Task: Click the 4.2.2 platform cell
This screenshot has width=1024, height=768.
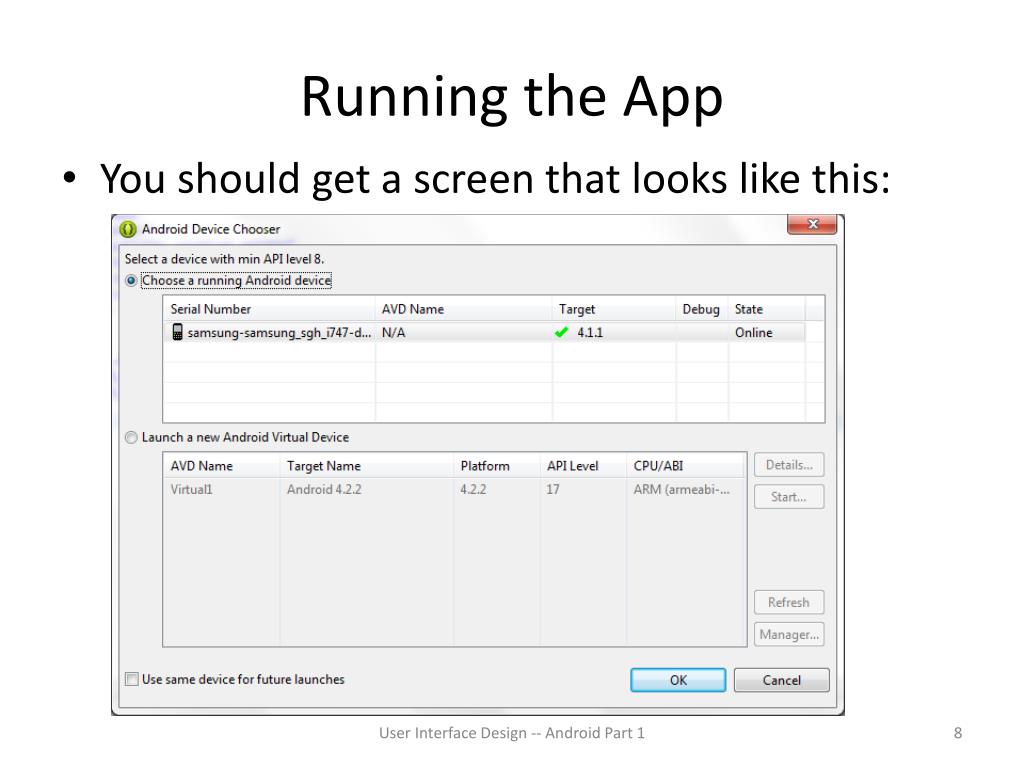Action: coord(473,489)
